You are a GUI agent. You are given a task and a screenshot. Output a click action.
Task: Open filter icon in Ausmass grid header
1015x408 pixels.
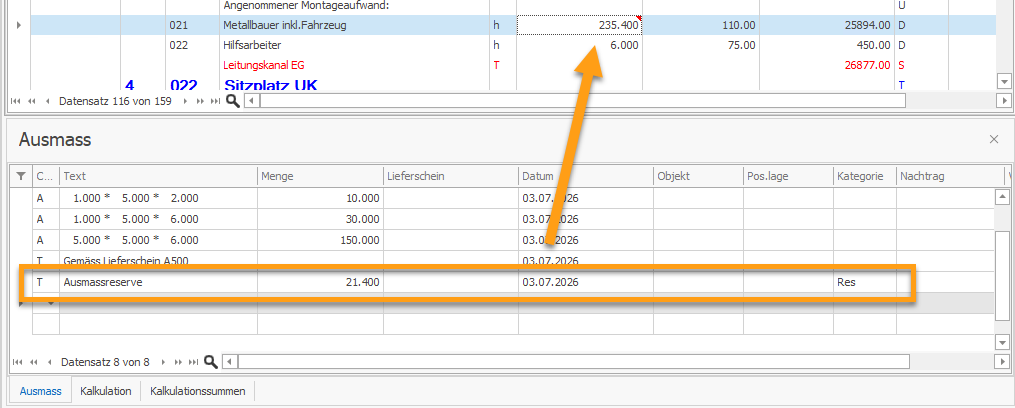(x=20, y=176)
